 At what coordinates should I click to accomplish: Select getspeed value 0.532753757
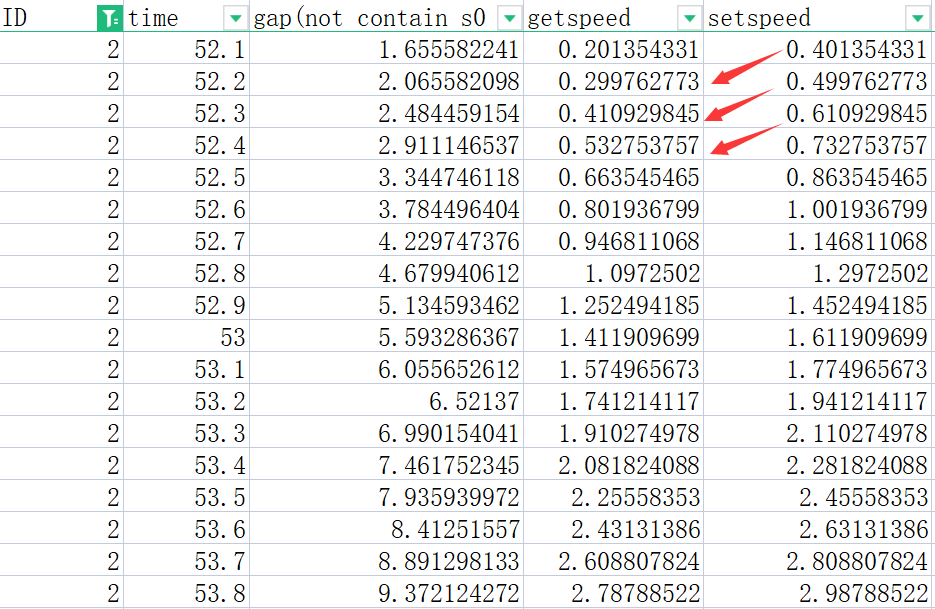pyautogui.click(x=614, y=145)
